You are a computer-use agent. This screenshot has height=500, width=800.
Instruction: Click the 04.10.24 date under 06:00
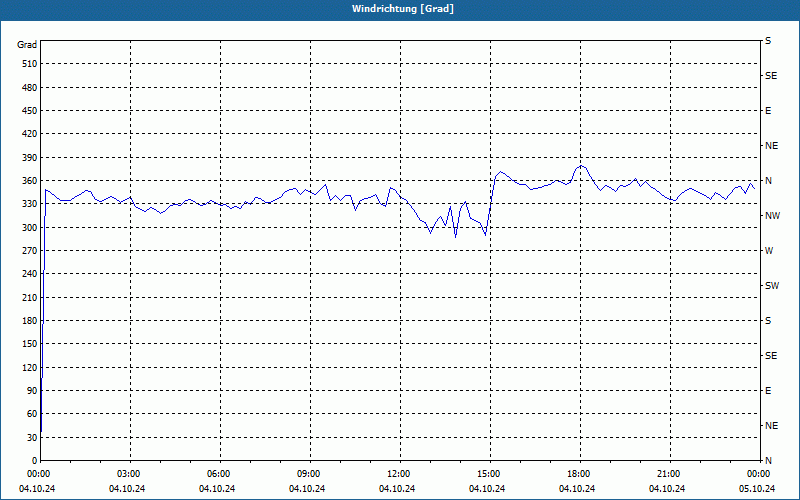pos(217,489)
